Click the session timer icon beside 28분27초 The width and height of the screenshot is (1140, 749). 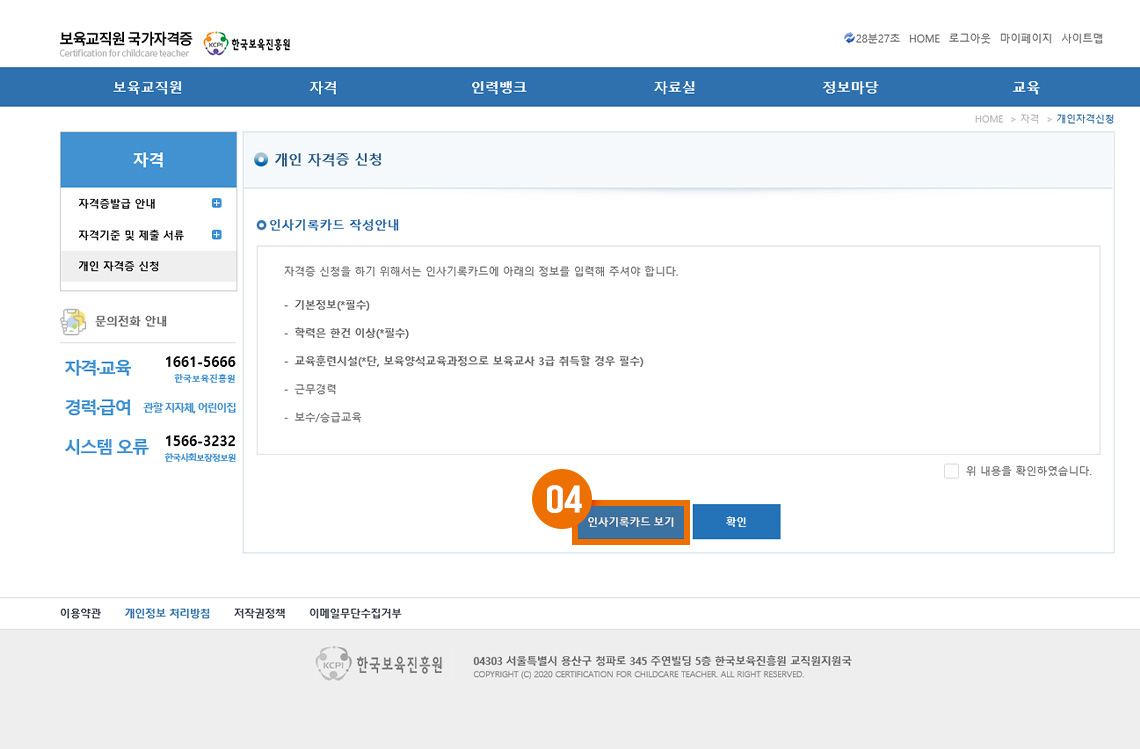pos(849,38)
